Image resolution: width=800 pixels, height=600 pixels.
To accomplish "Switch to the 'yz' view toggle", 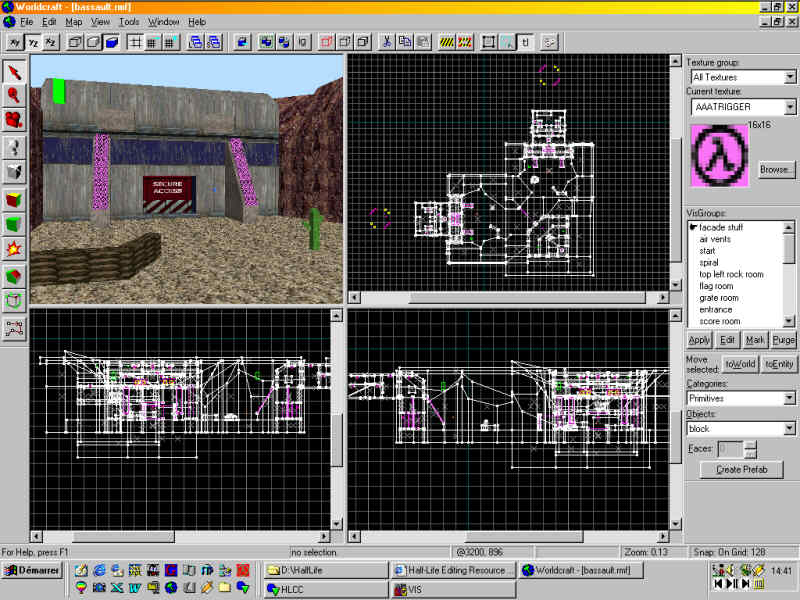I will 33,42.
